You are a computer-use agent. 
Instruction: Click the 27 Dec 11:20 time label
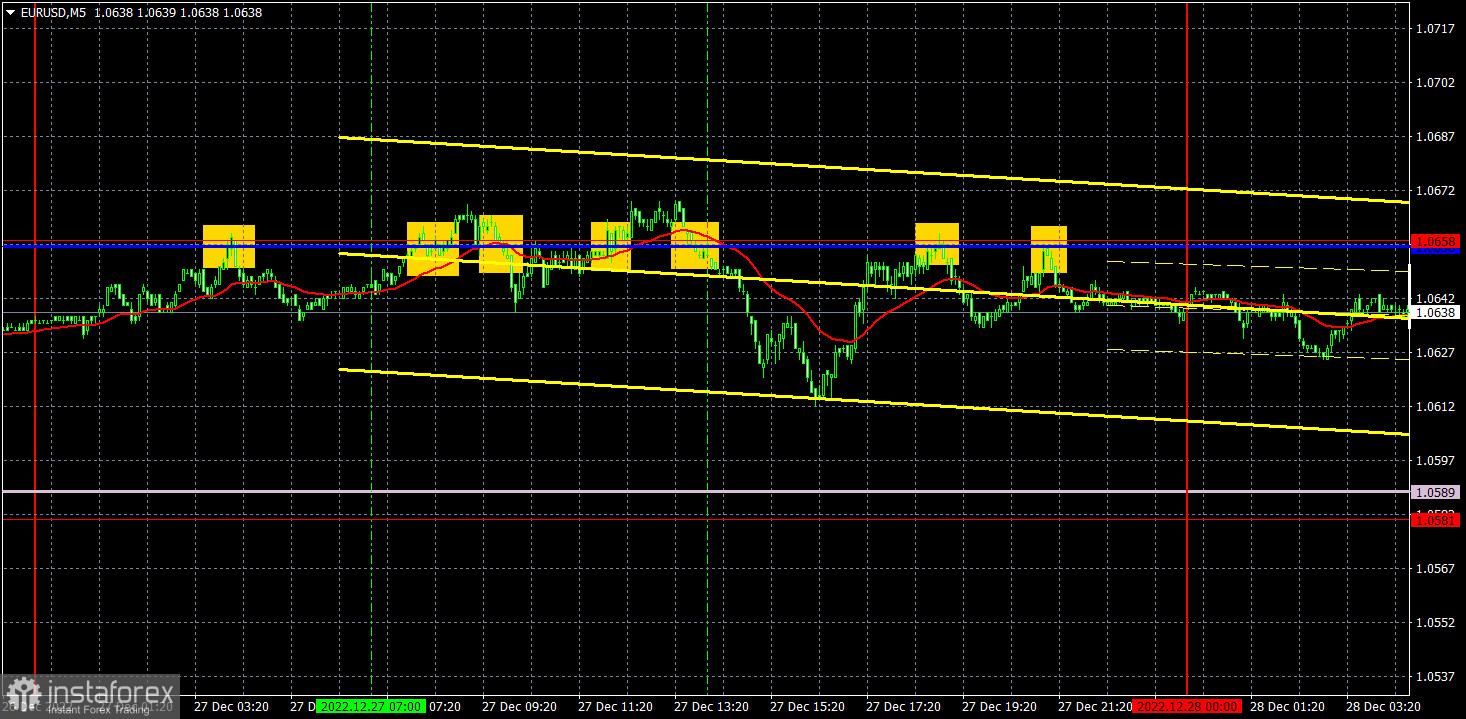tap(615, 706)
